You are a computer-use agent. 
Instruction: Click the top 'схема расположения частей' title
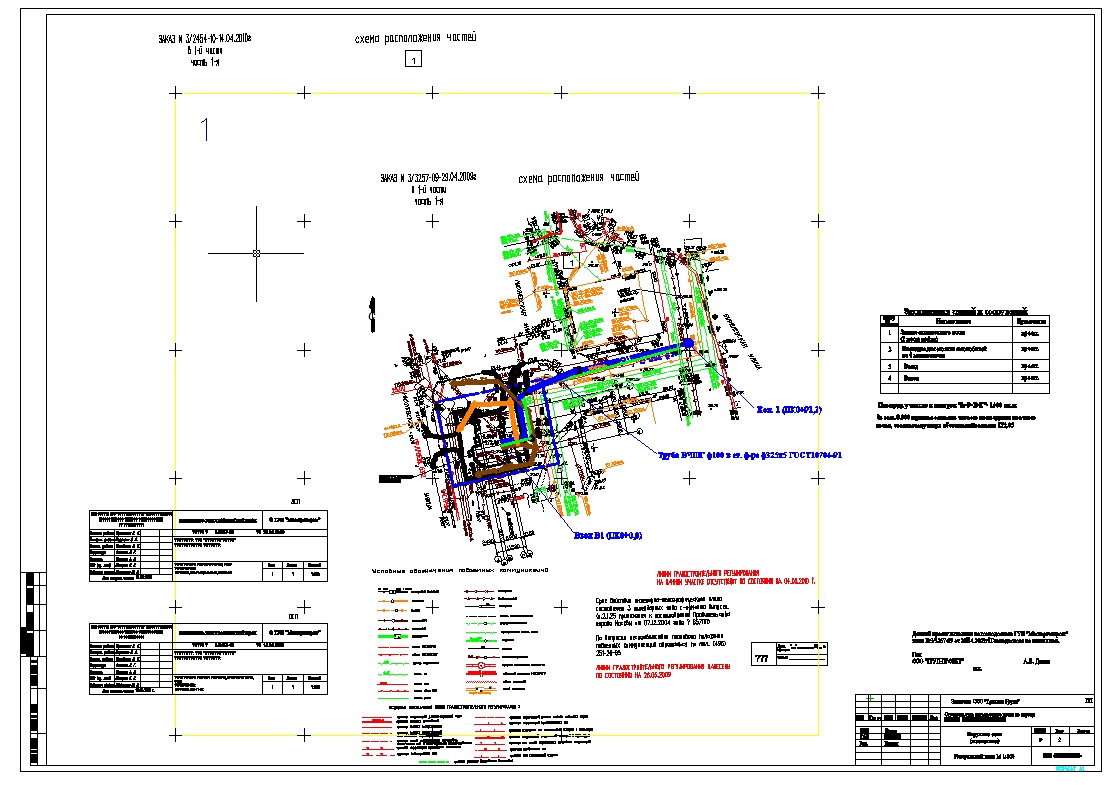pyautogui.click(x=415, y=37)
